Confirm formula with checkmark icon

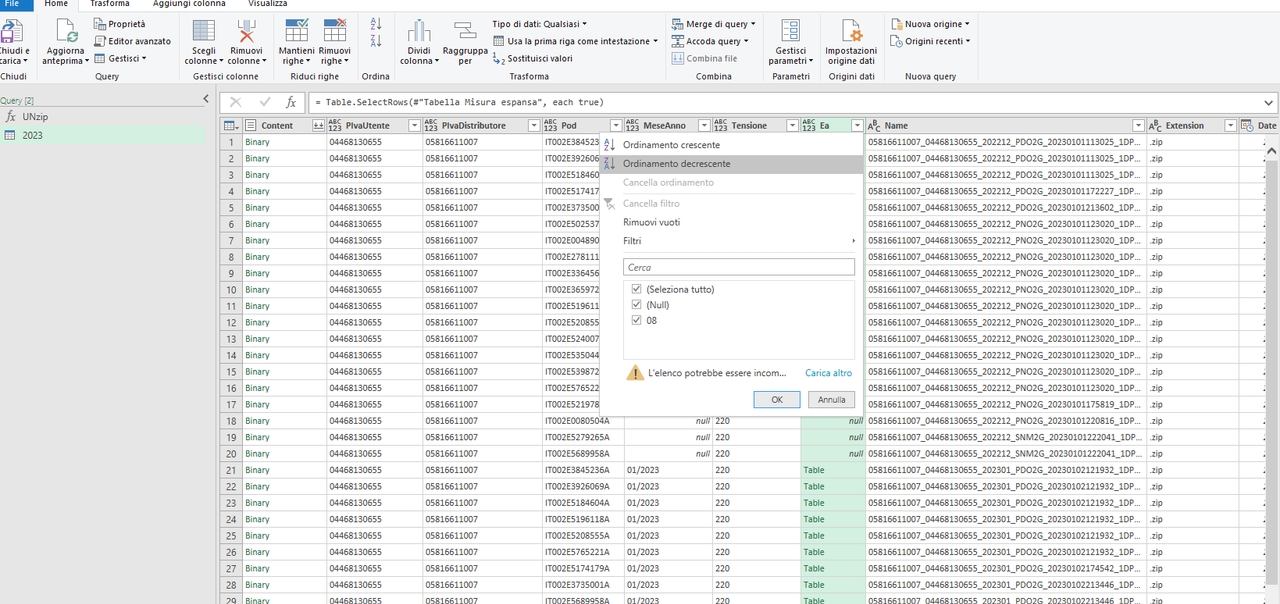click(x=264, y=102)
